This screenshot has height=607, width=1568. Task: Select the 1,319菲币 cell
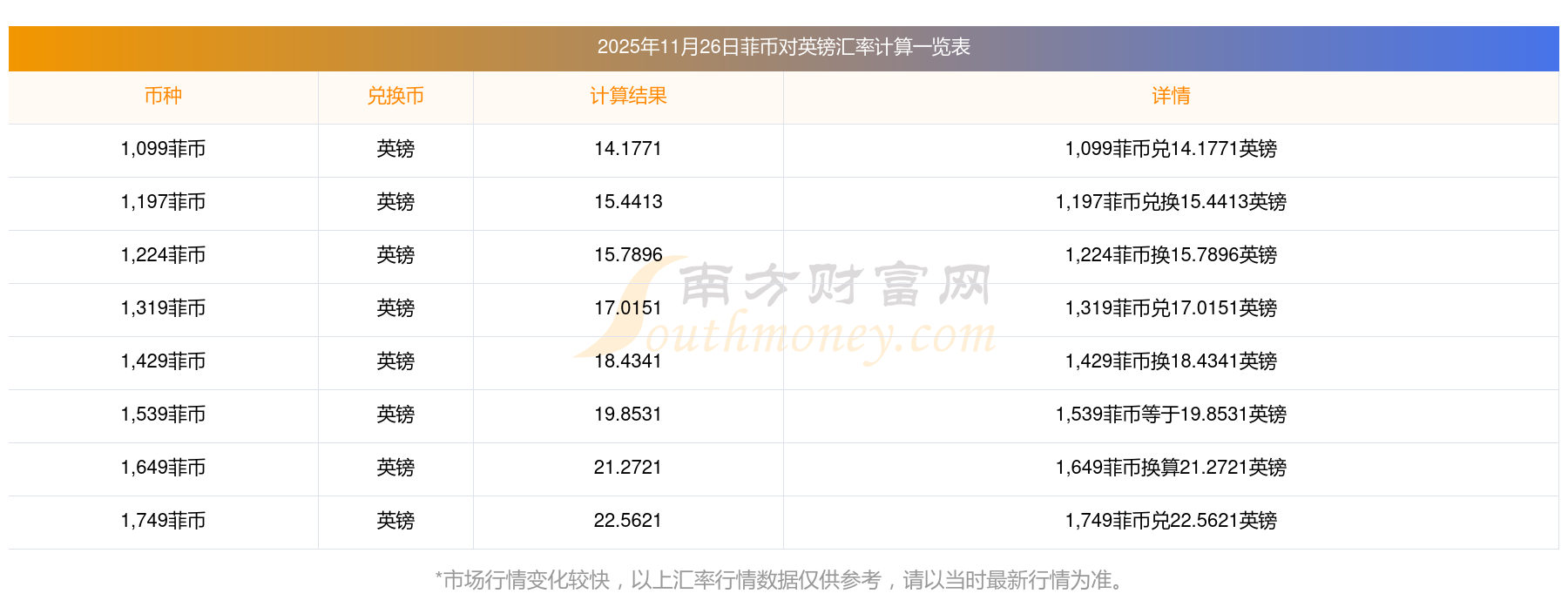(x=163, y=308)
